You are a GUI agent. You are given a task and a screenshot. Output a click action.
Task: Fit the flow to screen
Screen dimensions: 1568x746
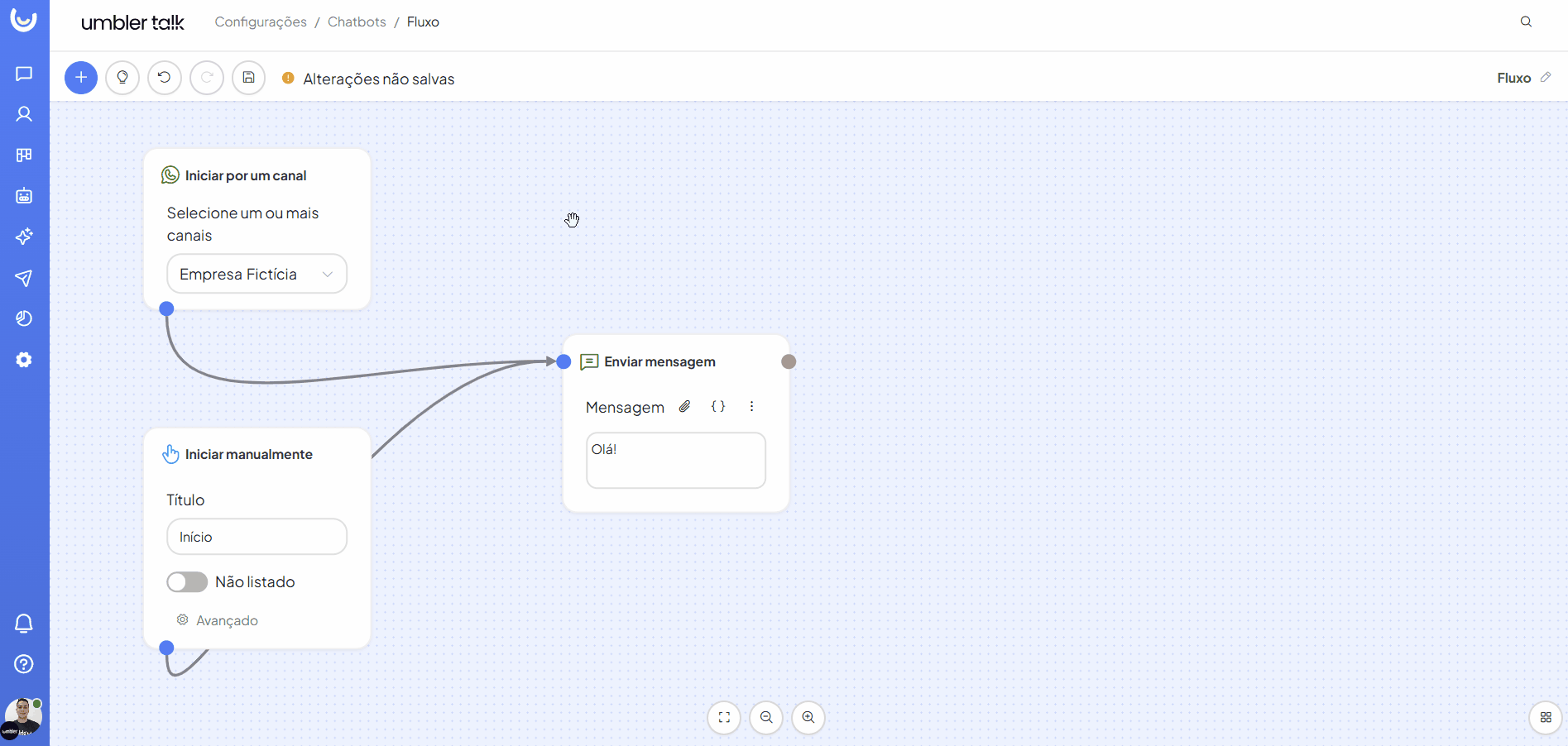click(724, 717)
